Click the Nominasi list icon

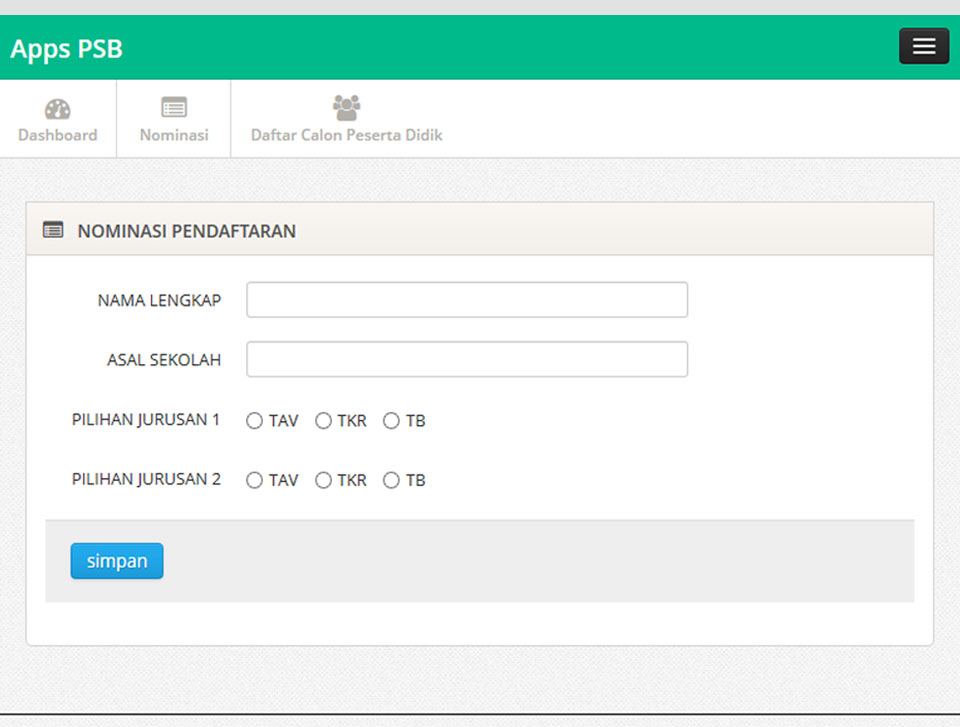pos(174,108)
